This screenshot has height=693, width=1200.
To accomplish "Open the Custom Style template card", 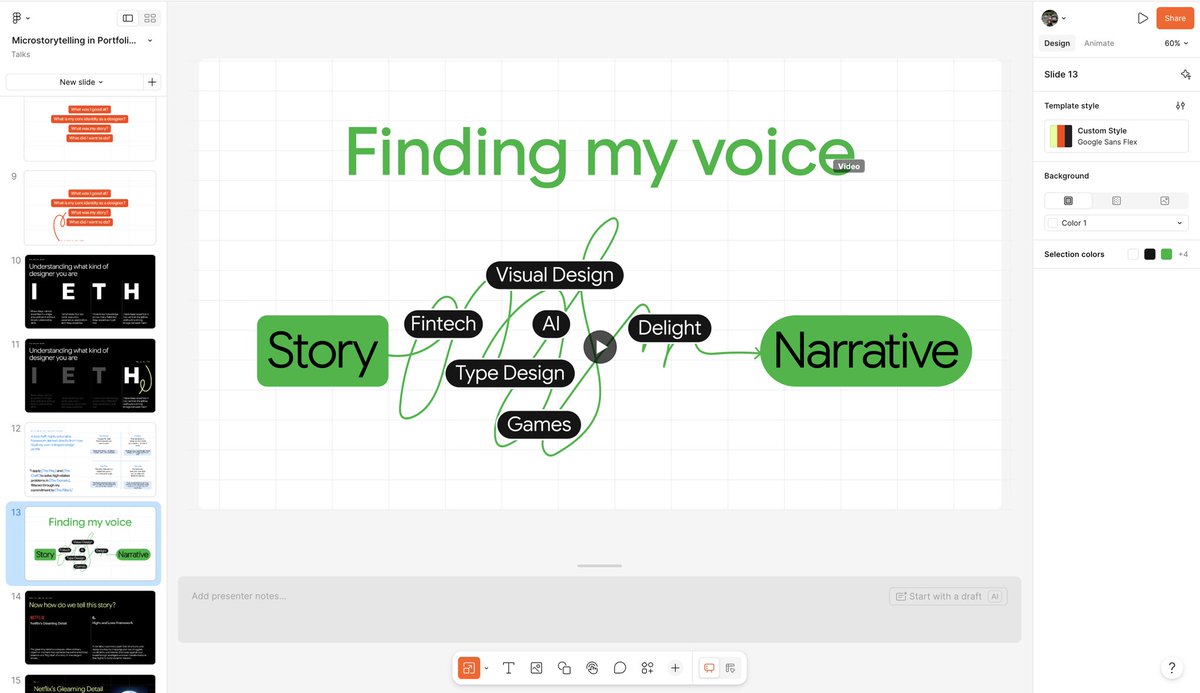I will (1116, 136).
